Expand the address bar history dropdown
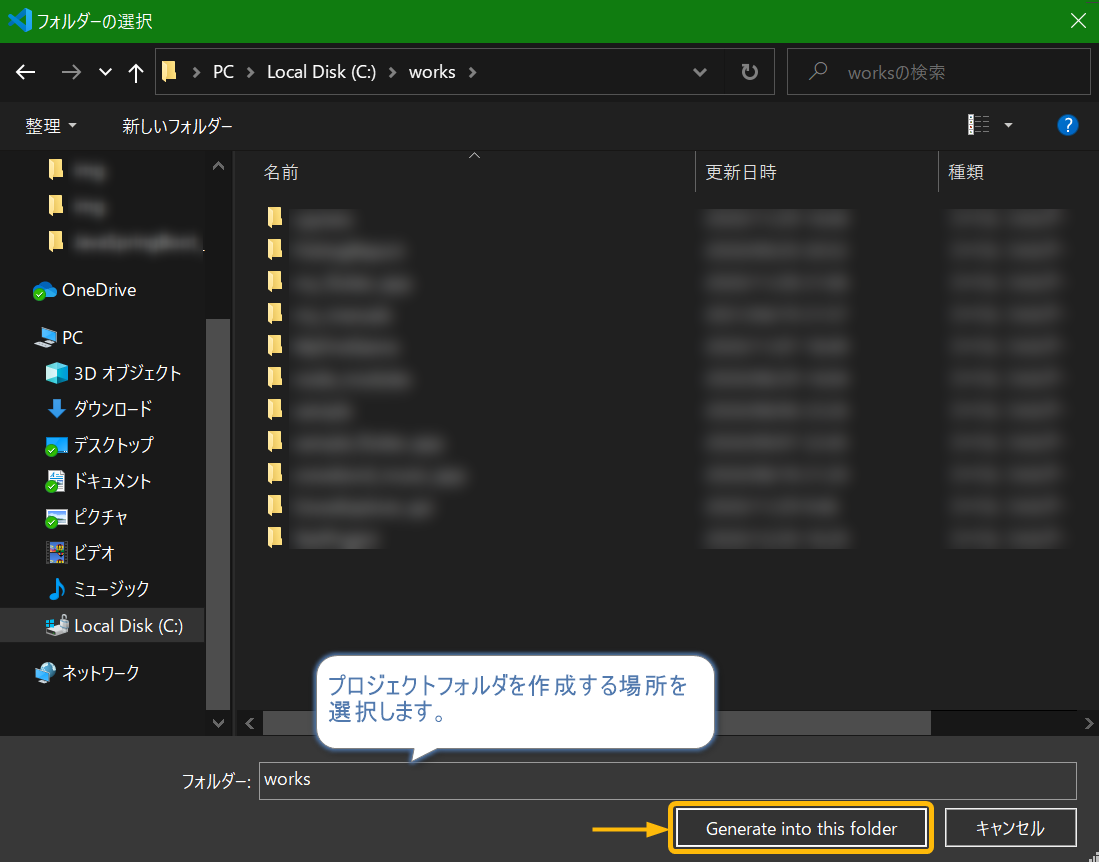Image resolution: width=1099 pixels, height=862 pixels. 702,72
